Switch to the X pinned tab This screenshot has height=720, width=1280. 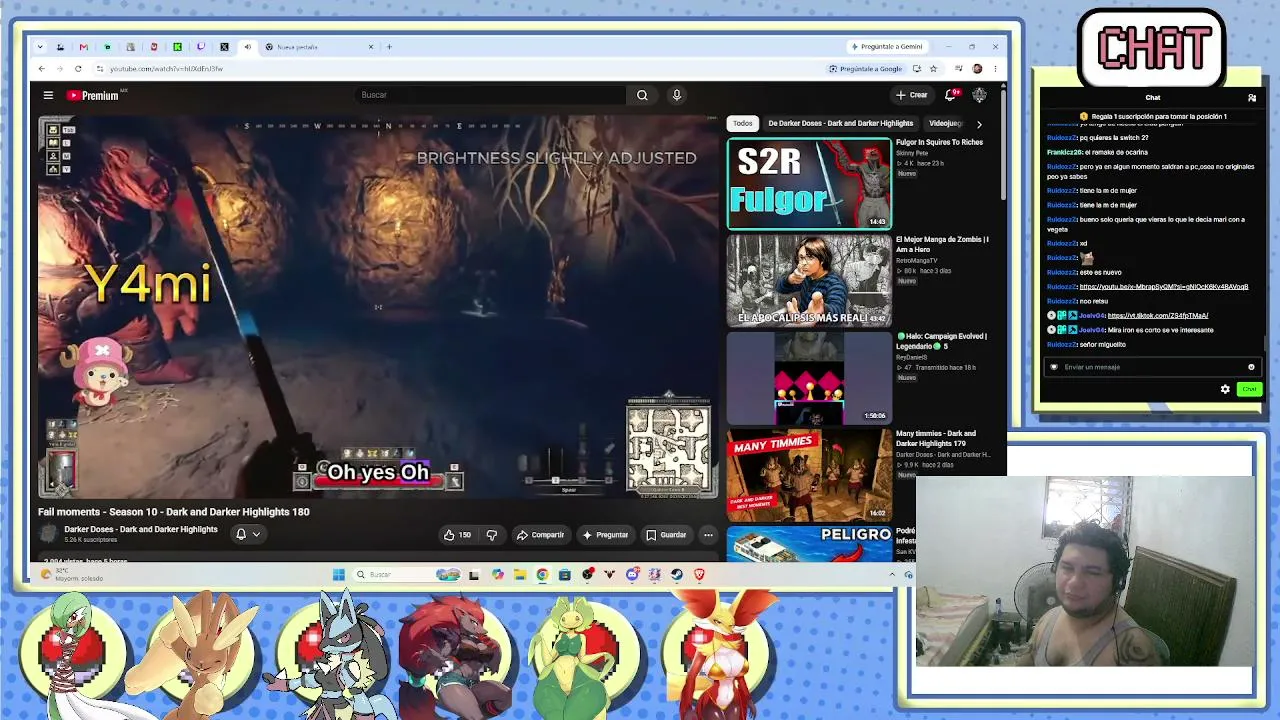pos(224,47)
